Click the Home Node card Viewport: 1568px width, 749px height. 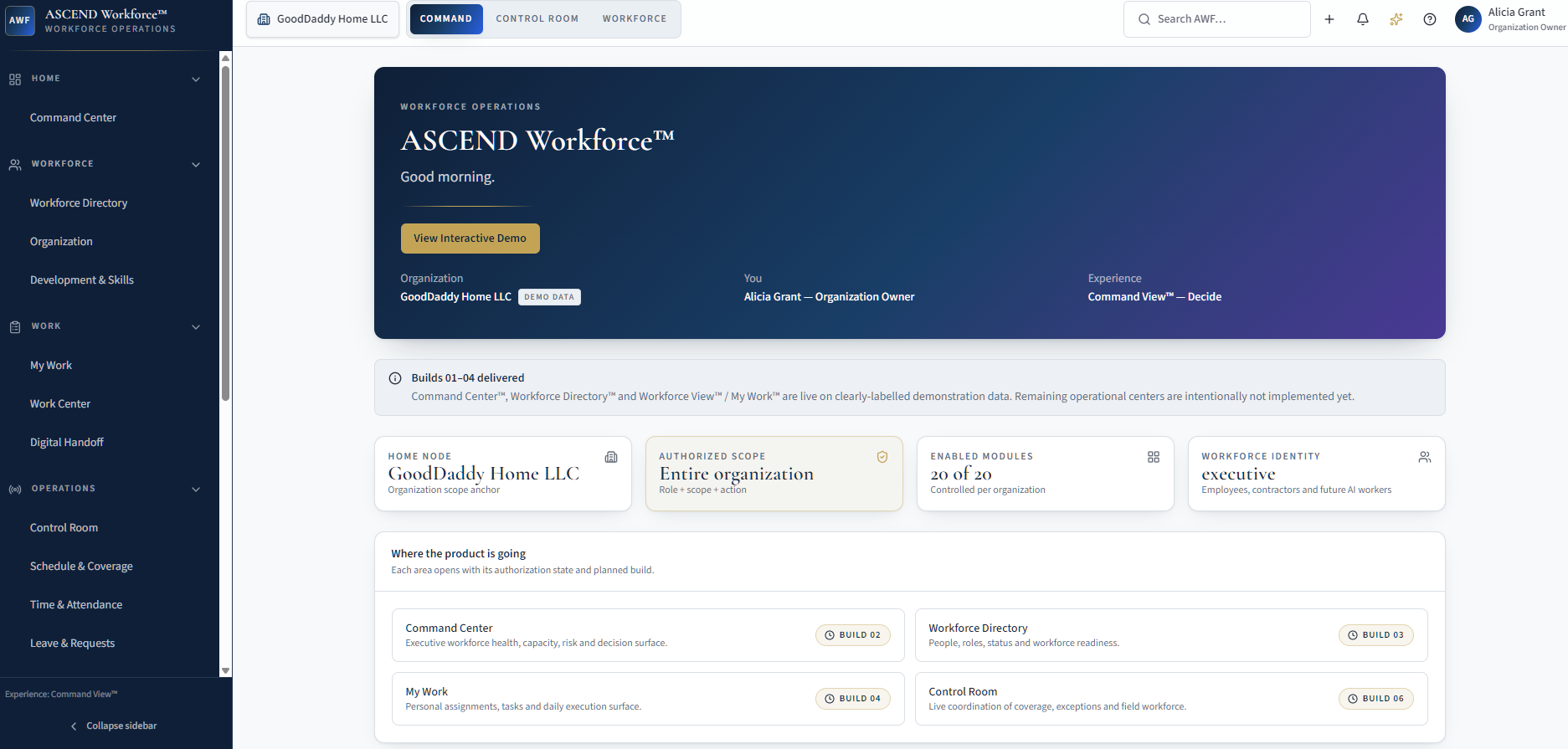coord(503,474)
